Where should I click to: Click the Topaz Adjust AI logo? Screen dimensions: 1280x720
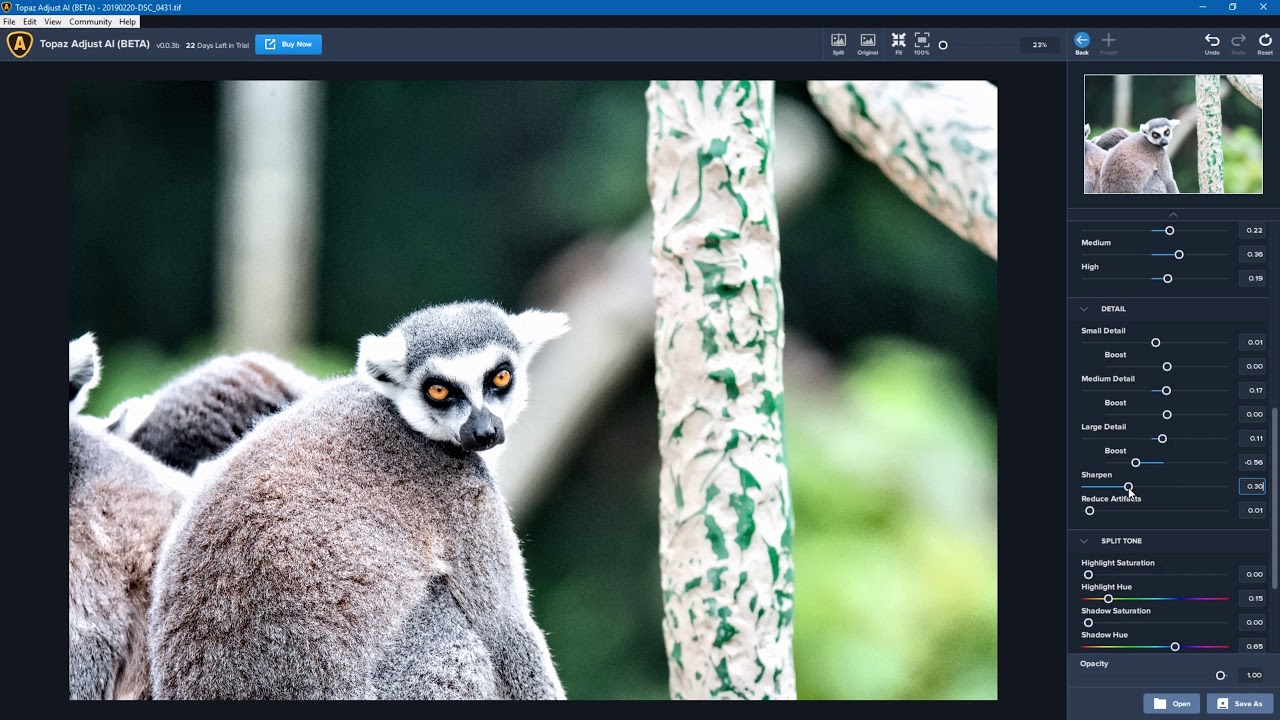click(x=20, y=44)
